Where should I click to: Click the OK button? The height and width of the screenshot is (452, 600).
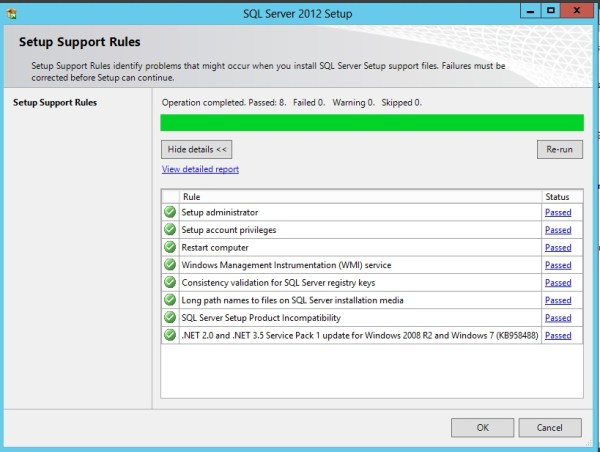(482, 427)
